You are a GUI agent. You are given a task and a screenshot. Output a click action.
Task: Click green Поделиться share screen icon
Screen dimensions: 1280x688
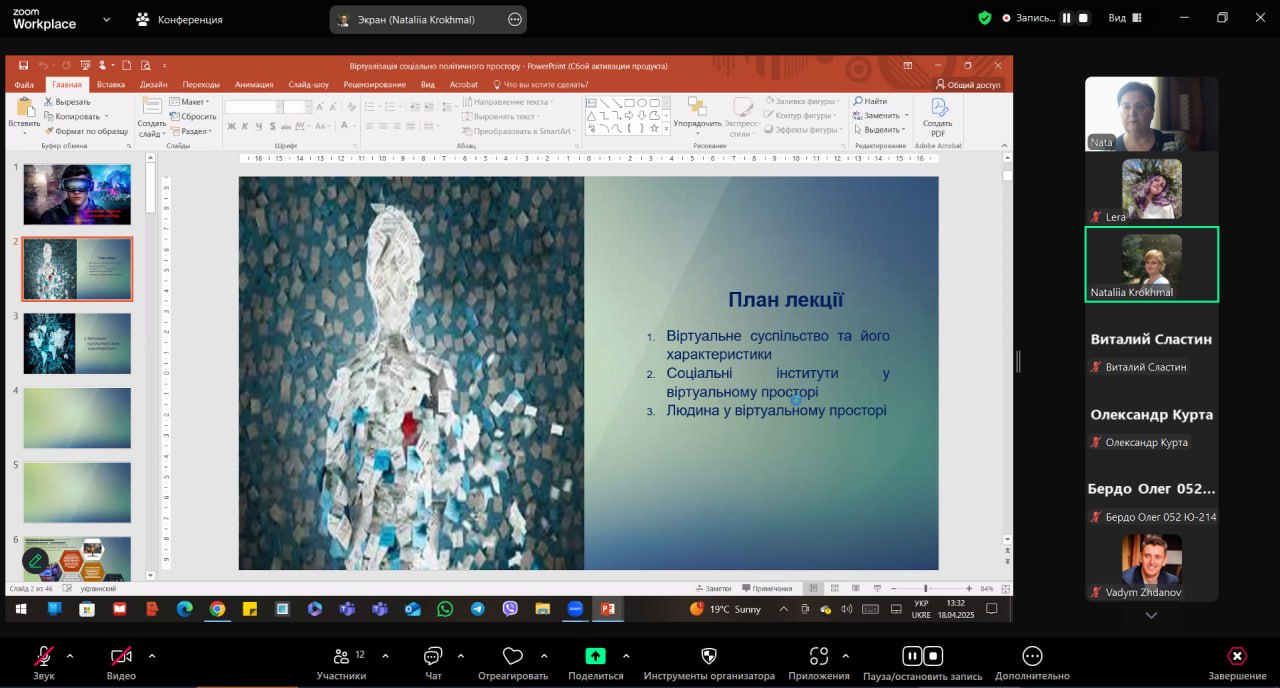click(595, 656)
